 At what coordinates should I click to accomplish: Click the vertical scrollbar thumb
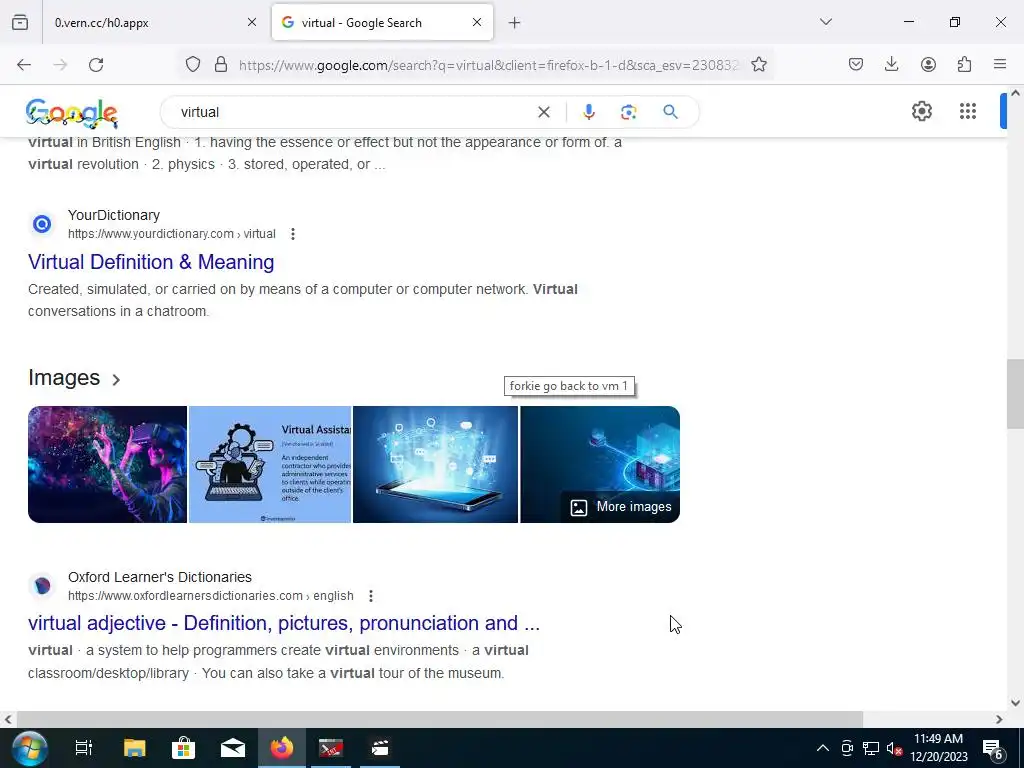[x=1015, y=394]
